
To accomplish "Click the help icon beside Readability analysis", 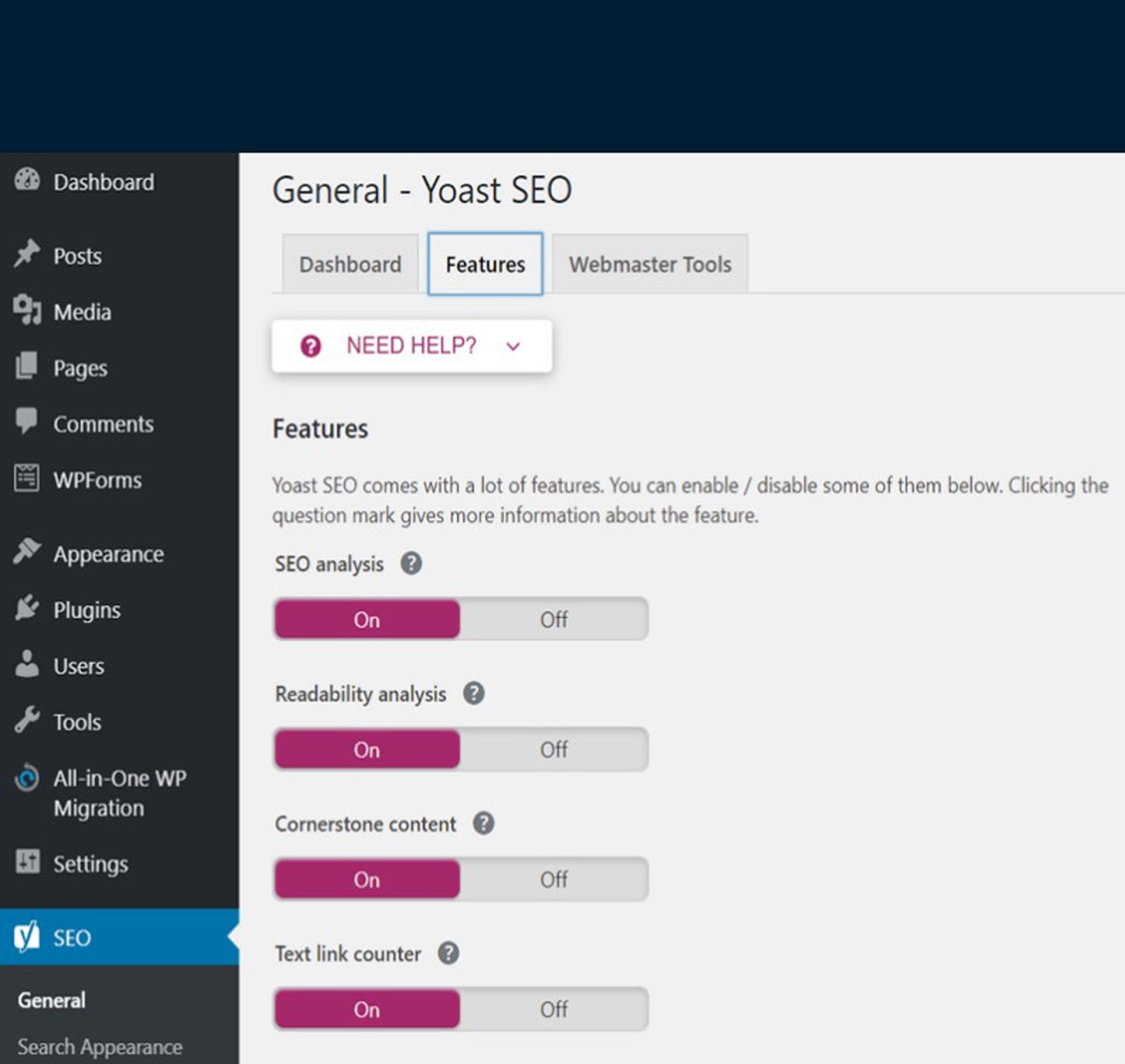I will [474, 693].
